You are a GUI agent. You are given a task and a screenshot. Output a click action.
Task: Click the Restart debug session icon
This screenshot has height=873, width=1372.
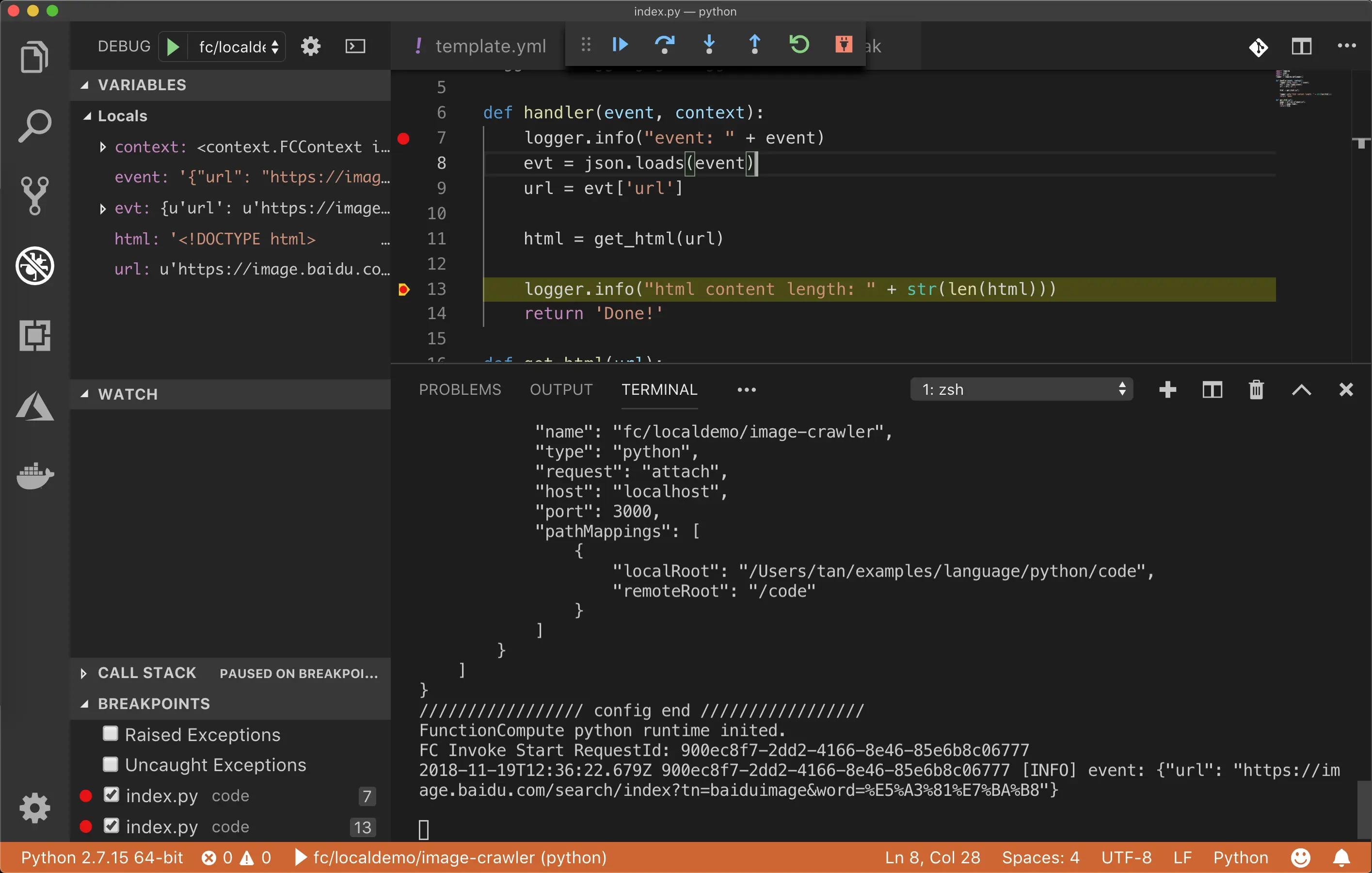(799, 45)
